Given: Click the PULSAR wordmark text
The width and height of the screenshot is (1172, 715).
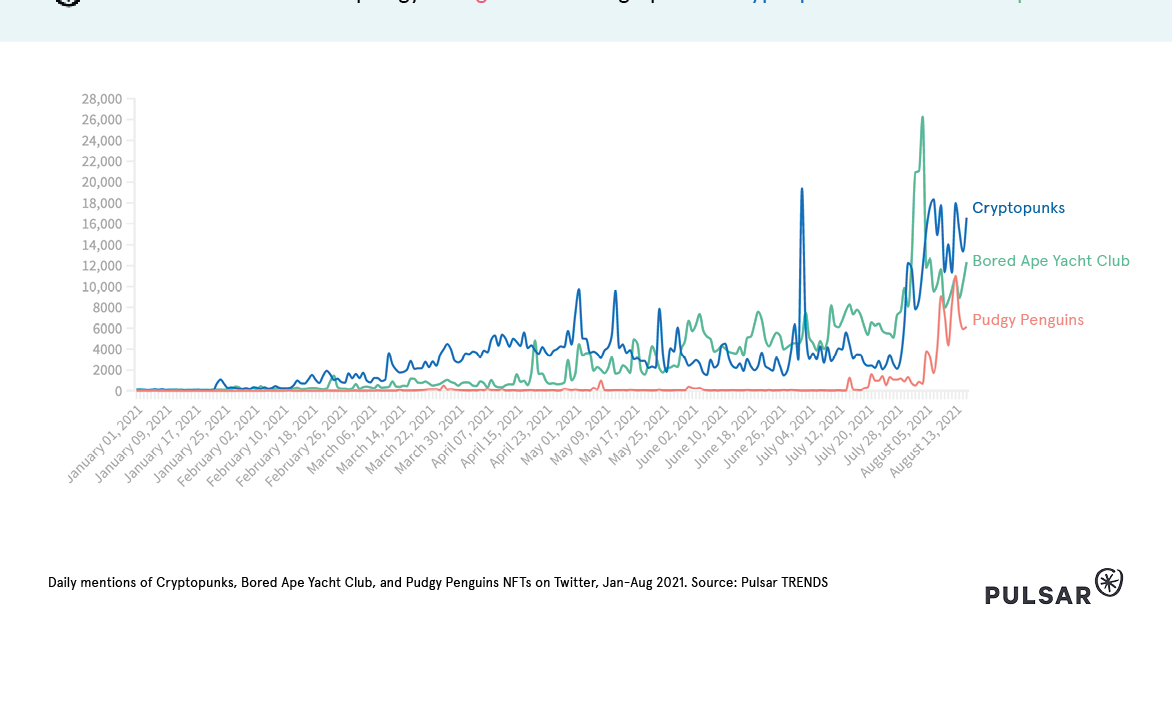Looking at the screenshot, I should 1037,595.
